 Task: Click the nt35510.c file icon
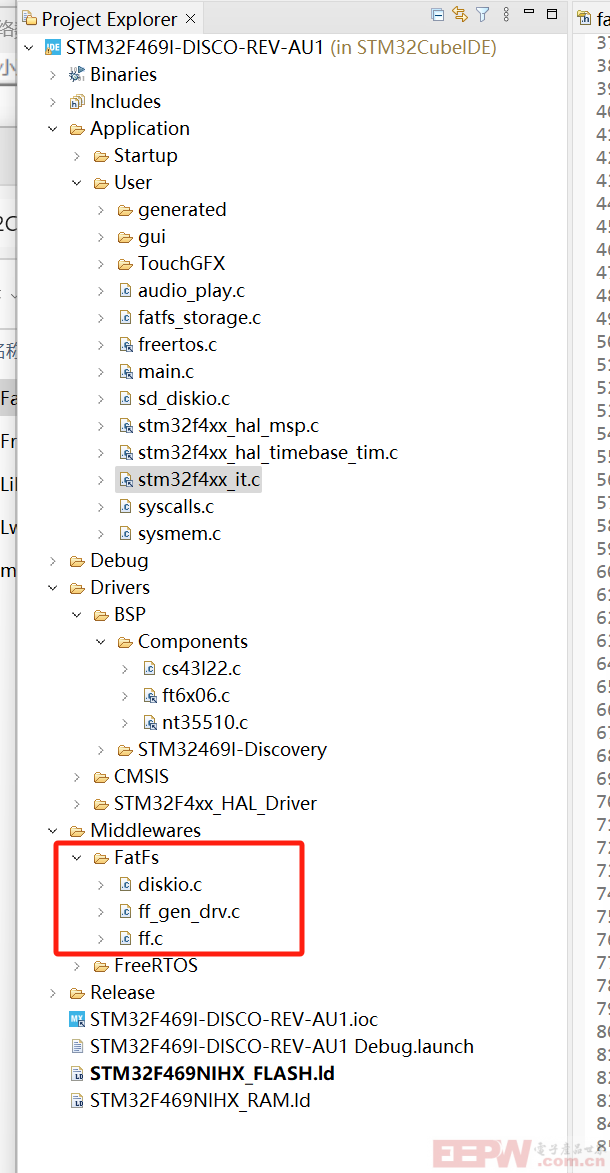[x=149, y=722]
